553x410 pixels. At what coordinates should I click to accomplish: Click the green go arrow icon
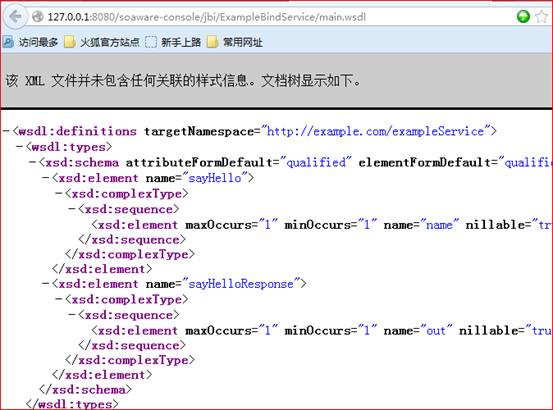(523, 17)
